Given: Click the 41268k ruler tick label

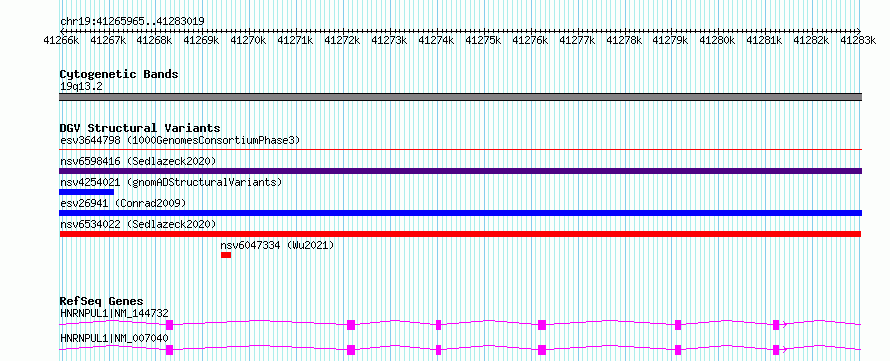Looking at the screenshot, I should click(x=154, y=40).
